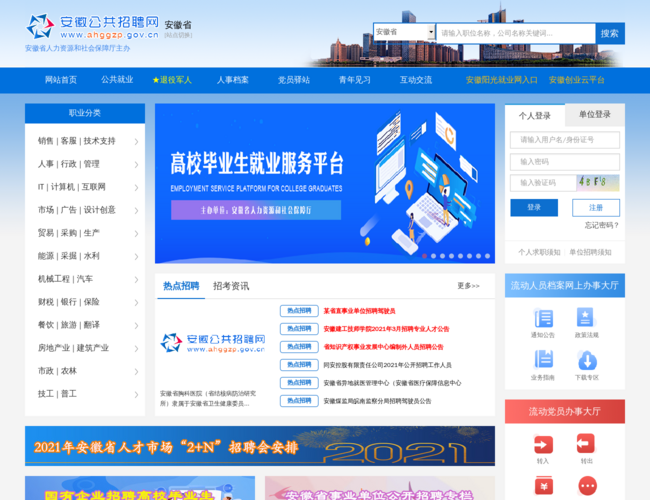Open the 安徽煤监局皖南监察分局招聘驾驶员 notice

pos(377,401)
